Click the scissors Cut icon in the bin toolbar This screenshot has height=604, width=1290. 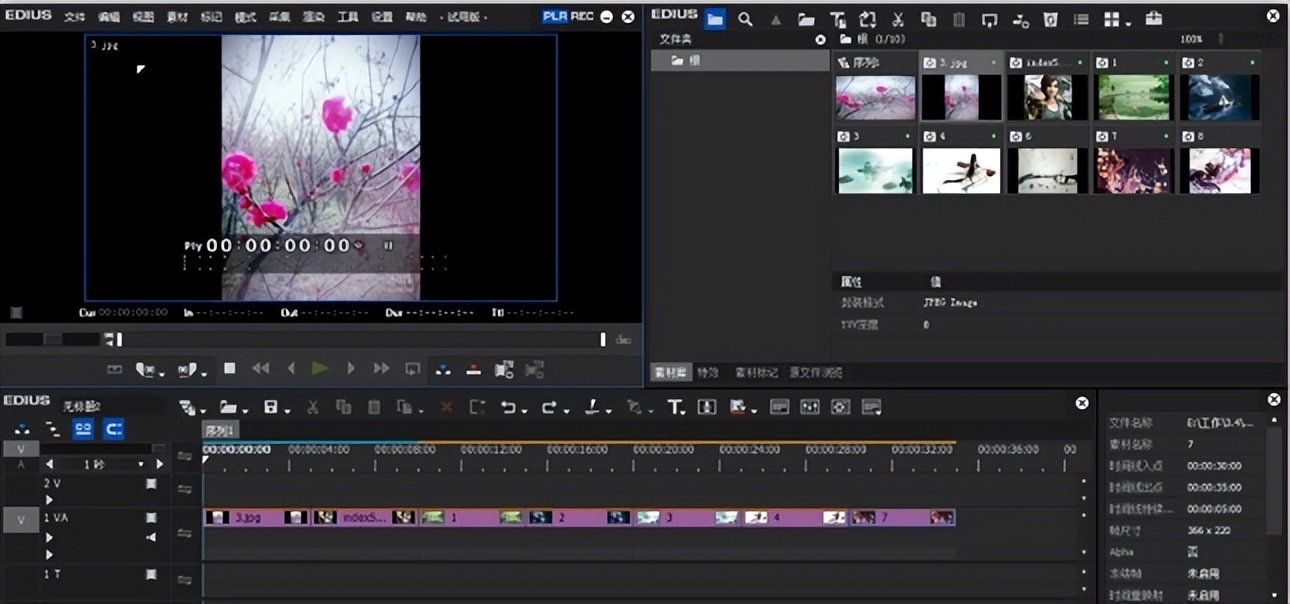[x=898, y=19]
